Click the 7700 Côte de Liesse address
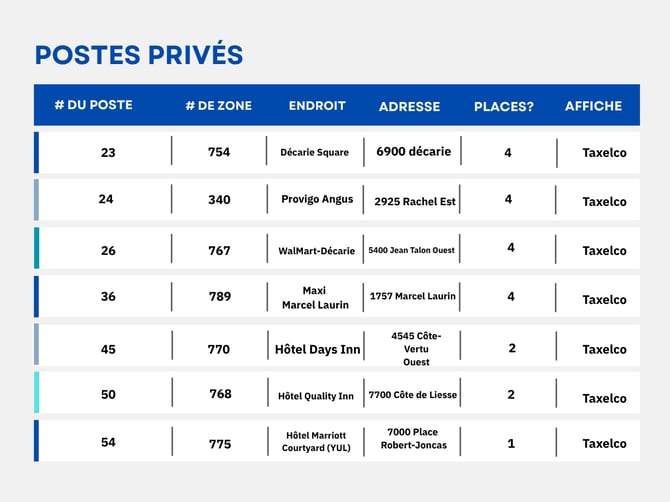Image resolution: width=670 pixels, height=502 pixels. [x=413, y=395]
